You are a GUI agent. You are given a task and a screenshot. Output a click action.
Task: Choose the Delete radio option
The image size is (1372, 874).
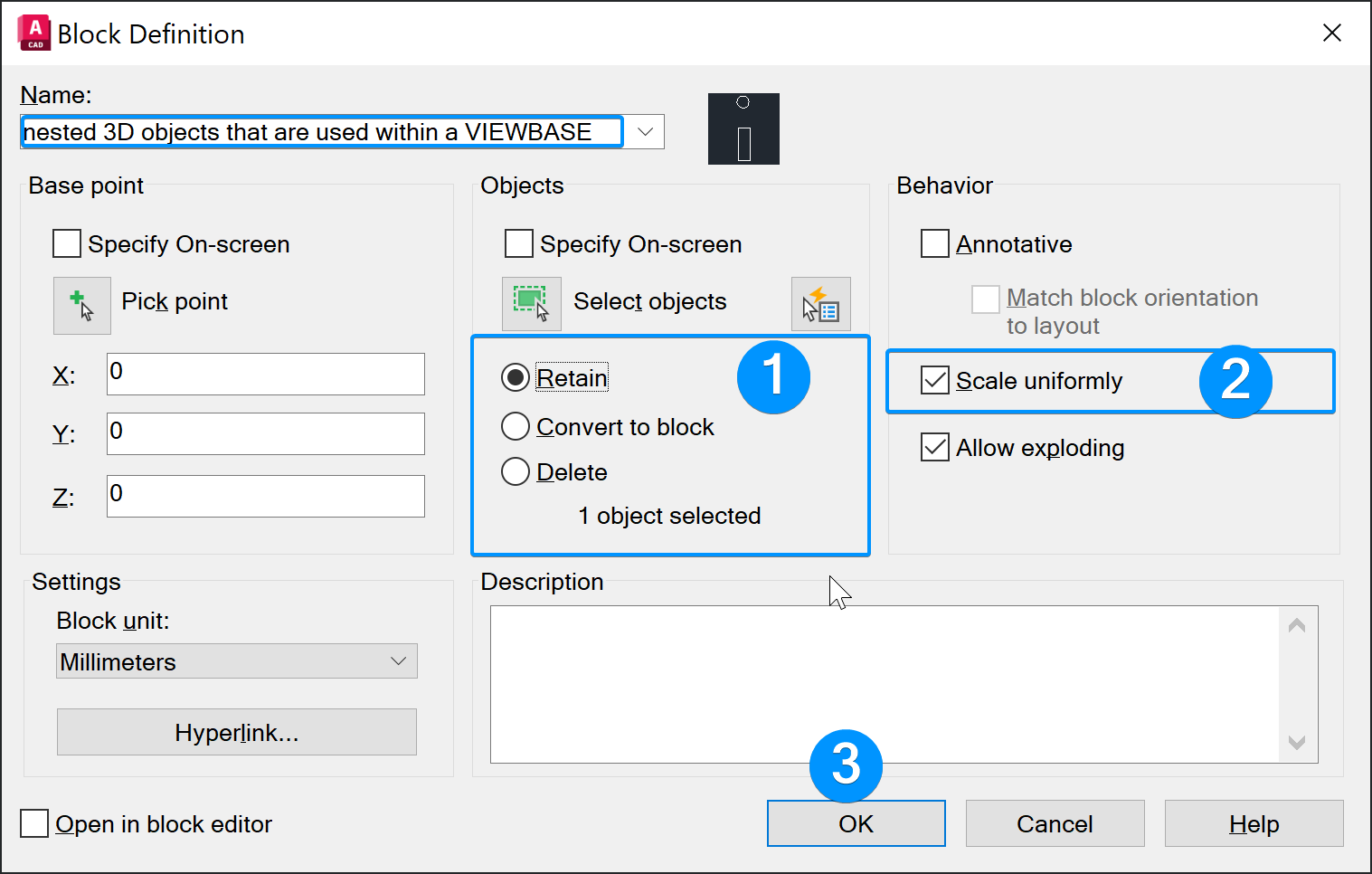tap(516, 472)
